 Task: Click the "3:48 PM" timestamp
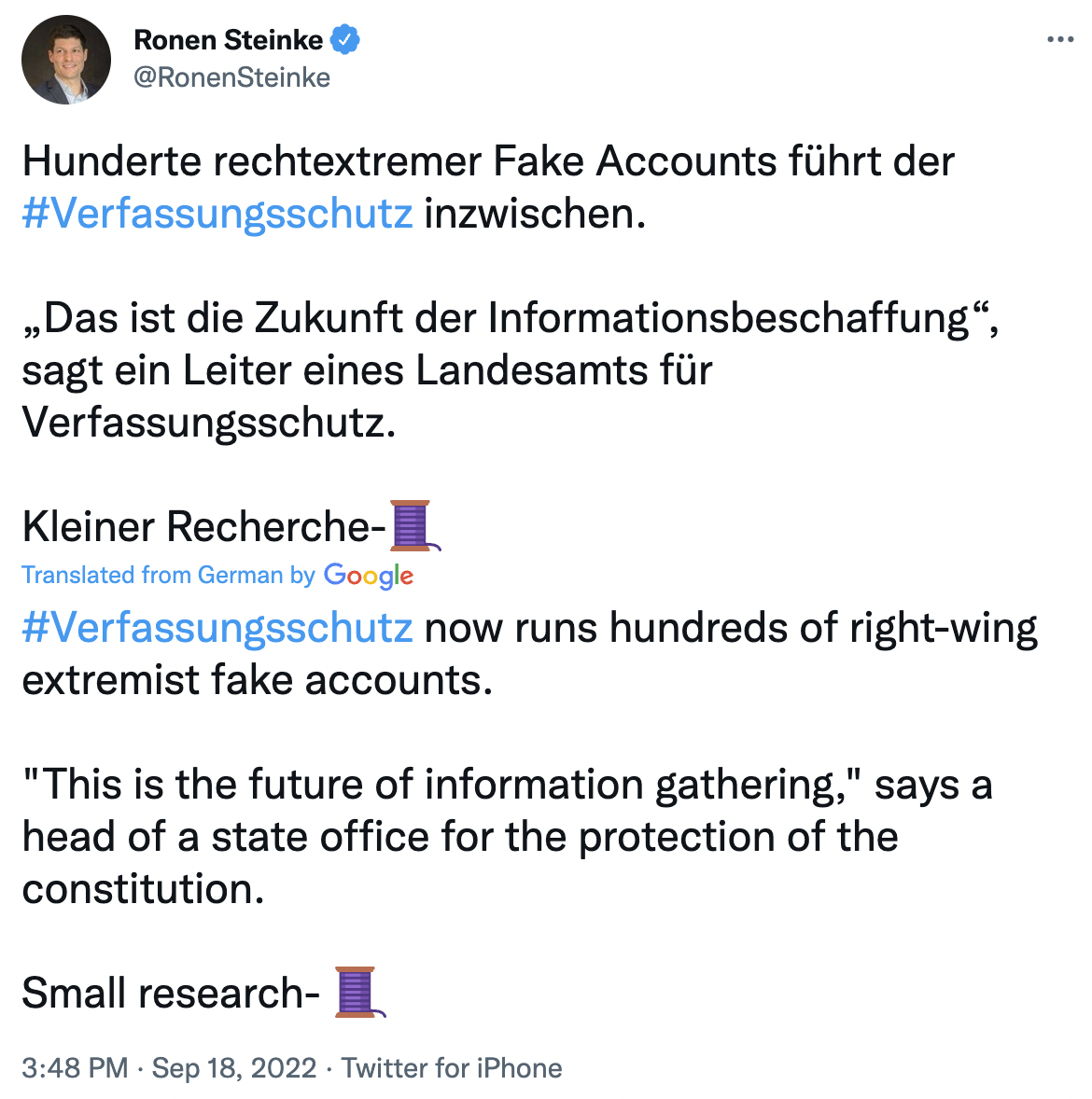75,1067
